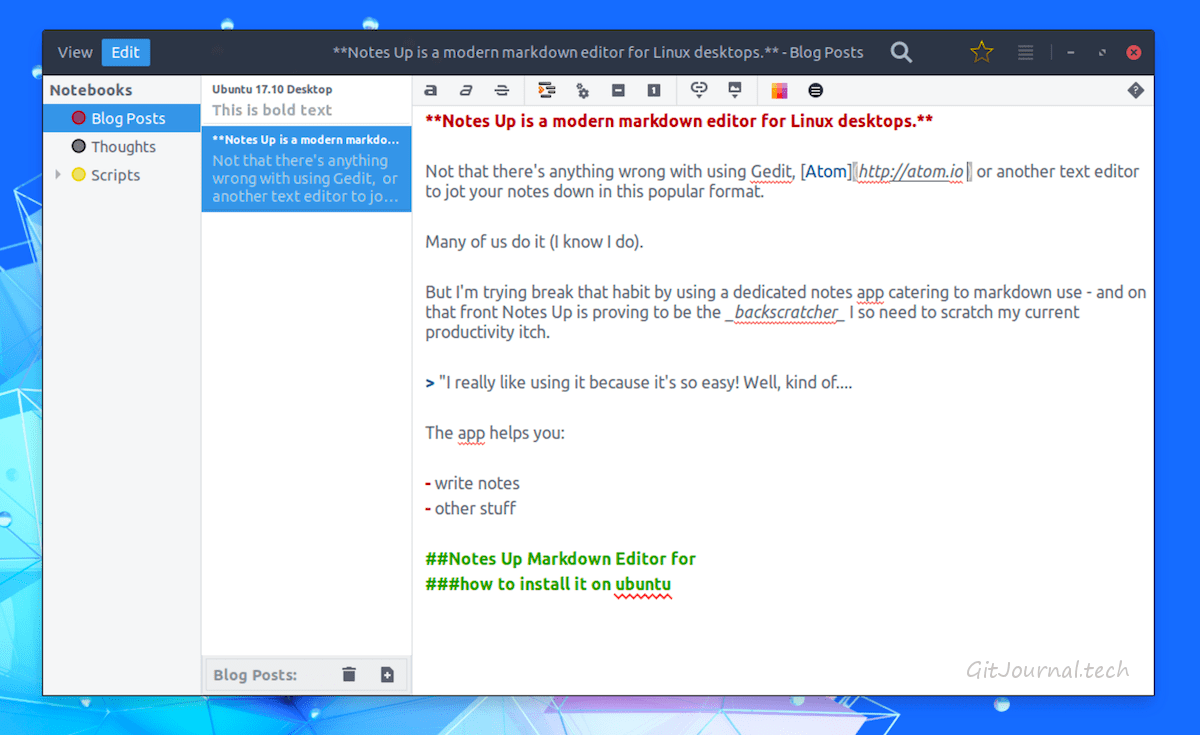Minimize the Notes Up window
The height and width of the screenshot is (735, 1200).
1071,52
